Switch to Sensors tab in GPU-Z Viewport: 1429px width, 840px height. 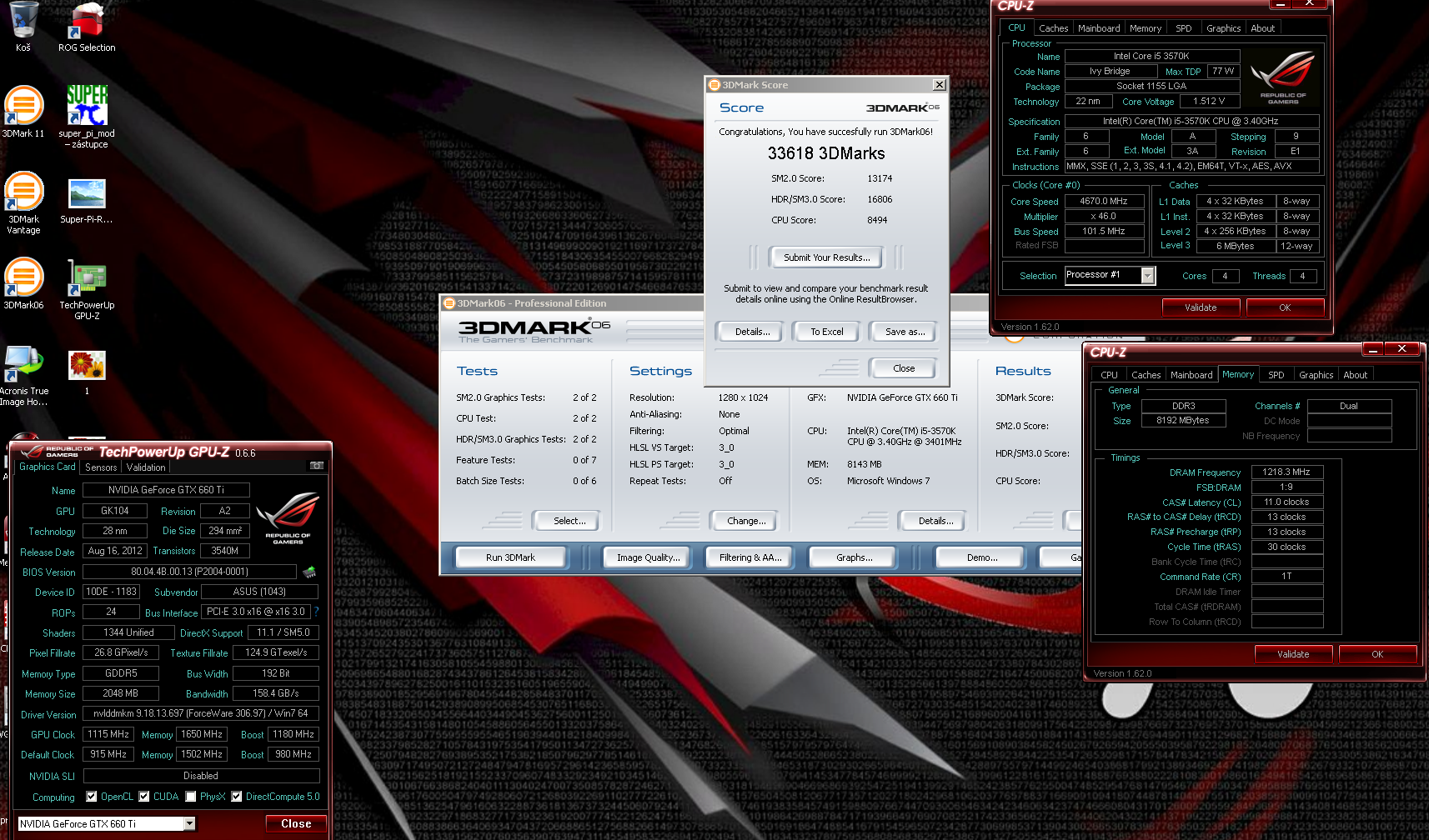pyautogui.click(x=101, y=467)
